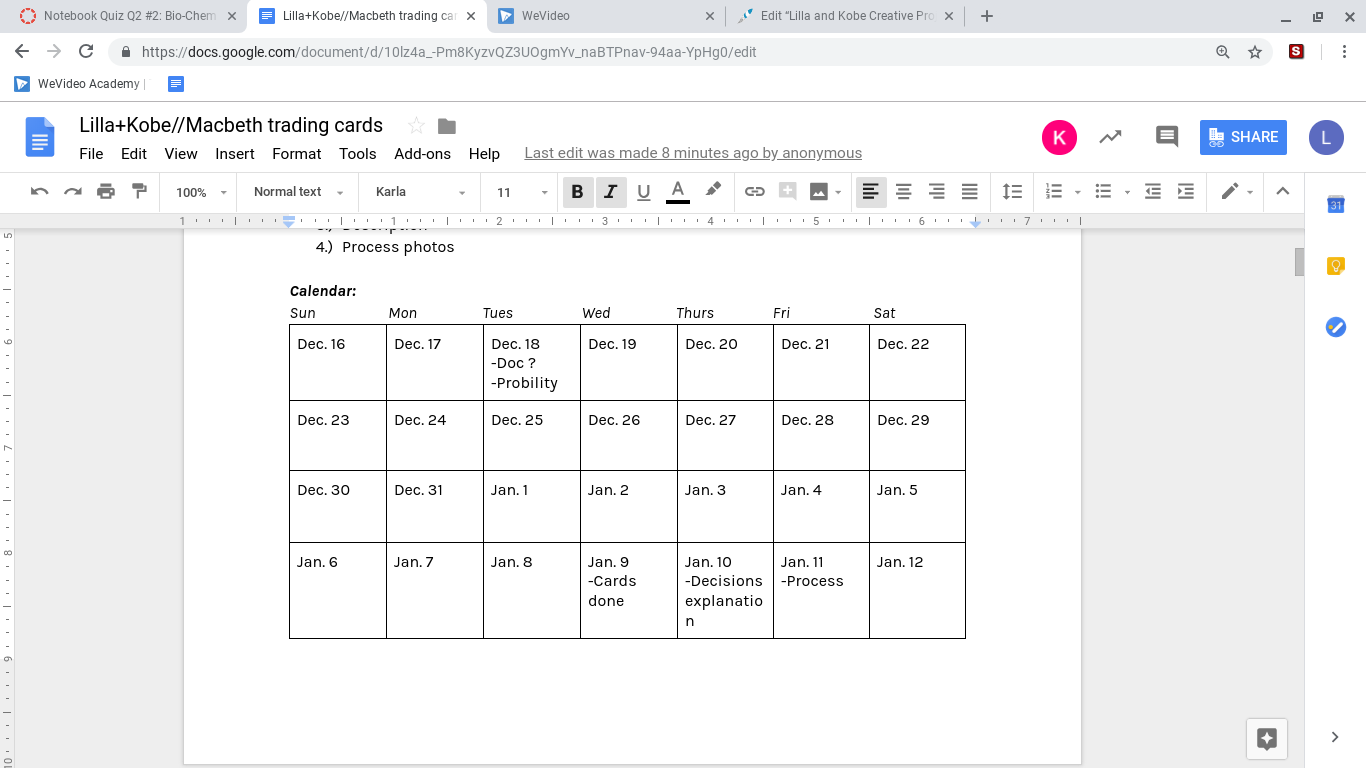Open the Karla font dropdown
This screenshot has height=768, width=1366.
[420, 192]
